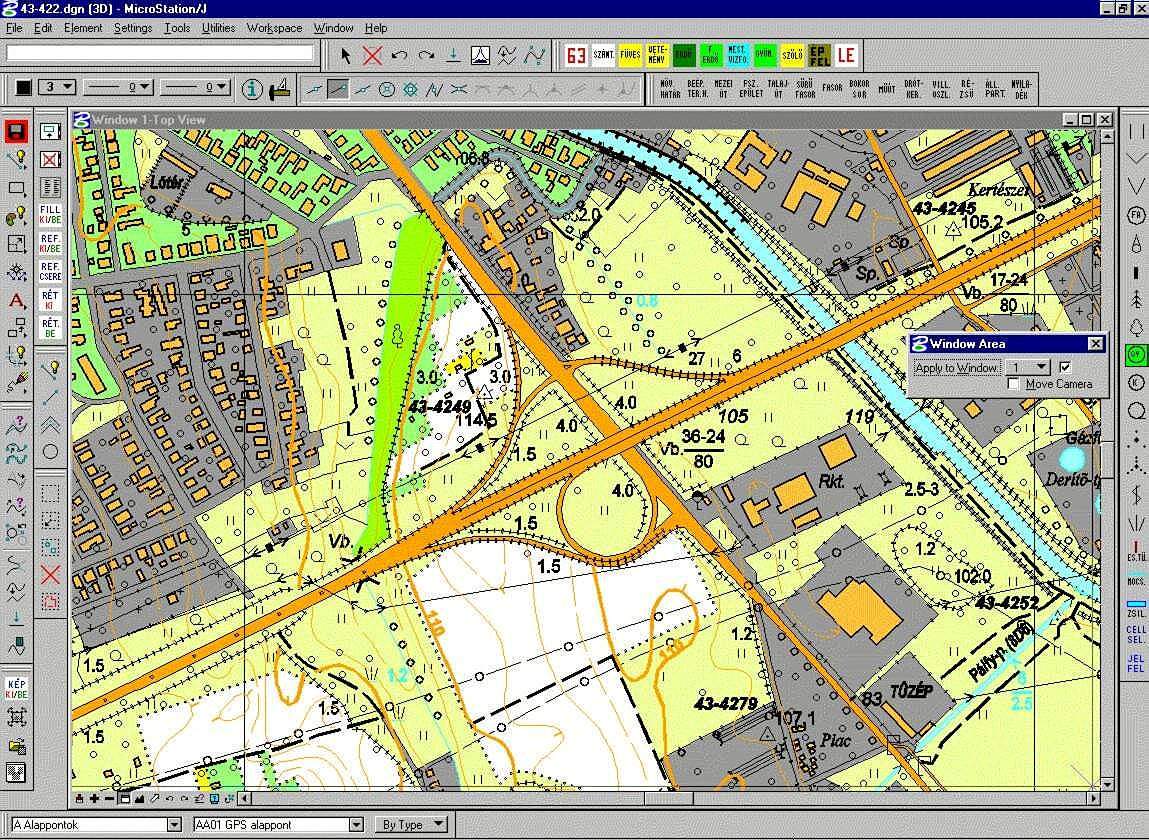Click the red save disk icon

(x=16, y=132)
